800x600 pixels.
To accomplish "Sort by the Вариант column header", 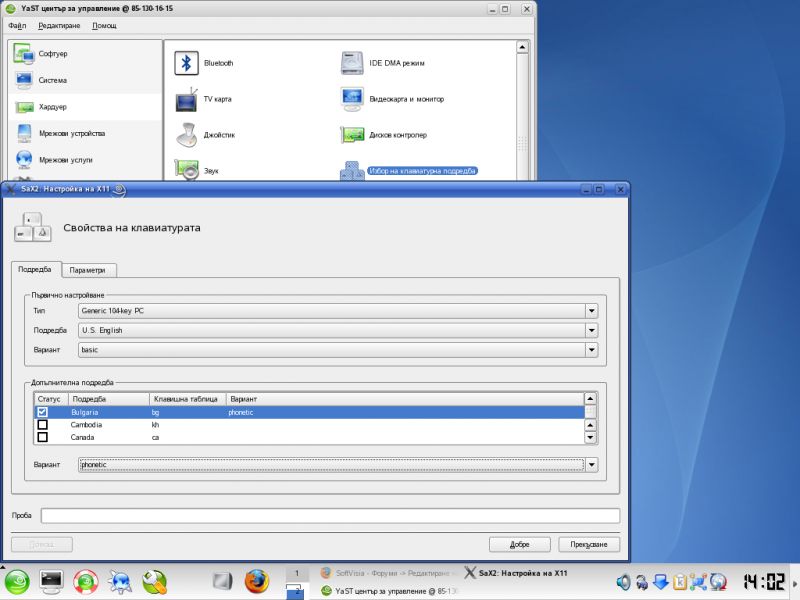I will point(405,399).
